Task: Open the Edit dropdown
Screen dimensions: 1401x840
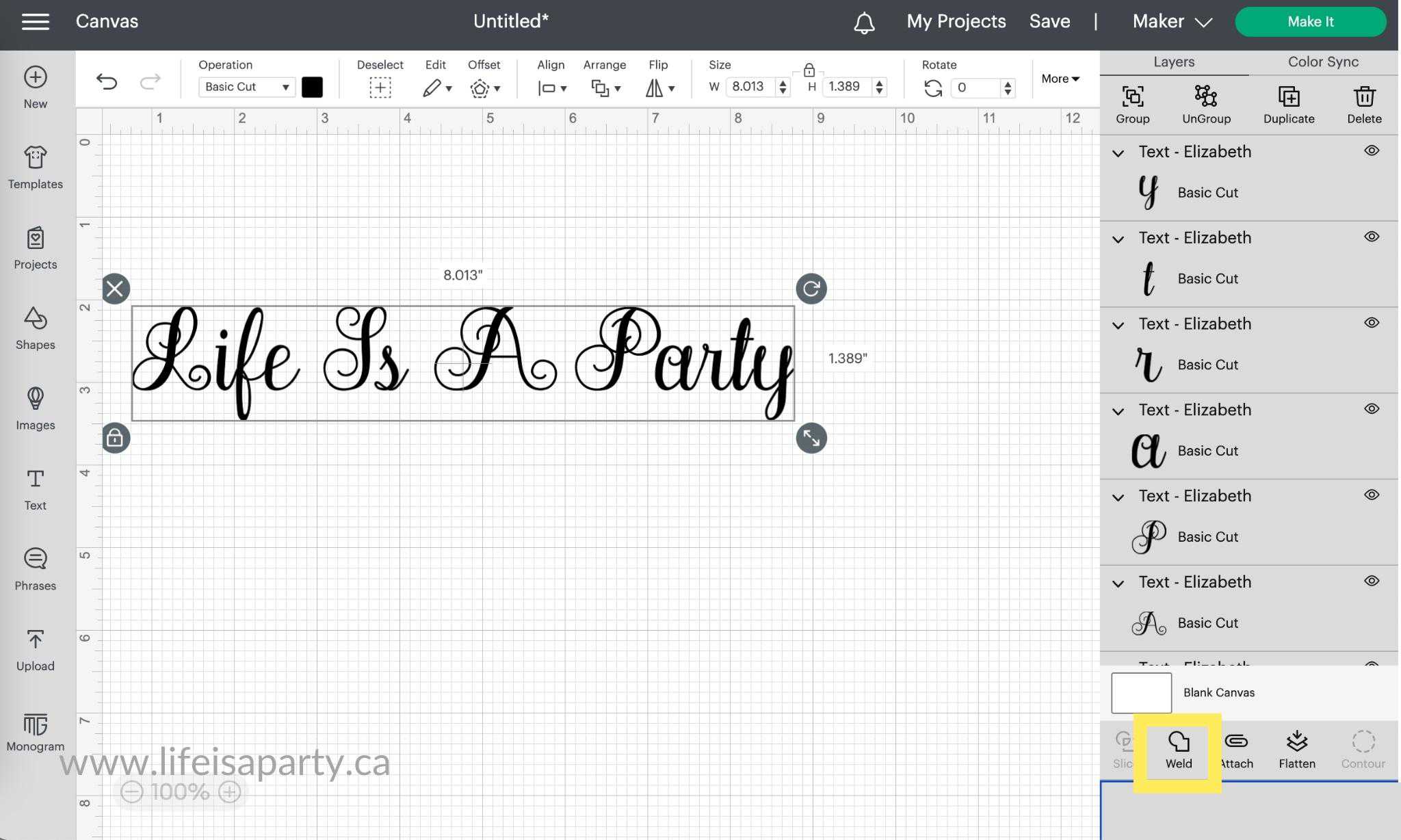Action: (x=436, y=88)
